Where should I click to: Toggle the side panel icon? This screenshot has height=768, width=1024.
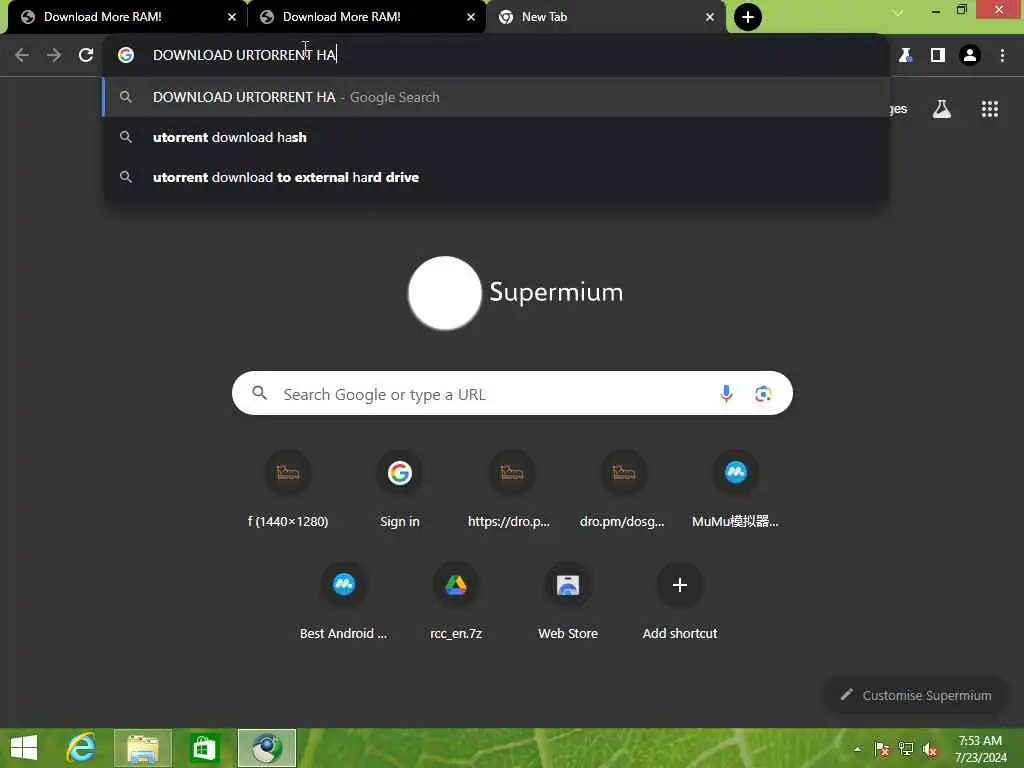point(937,55)
